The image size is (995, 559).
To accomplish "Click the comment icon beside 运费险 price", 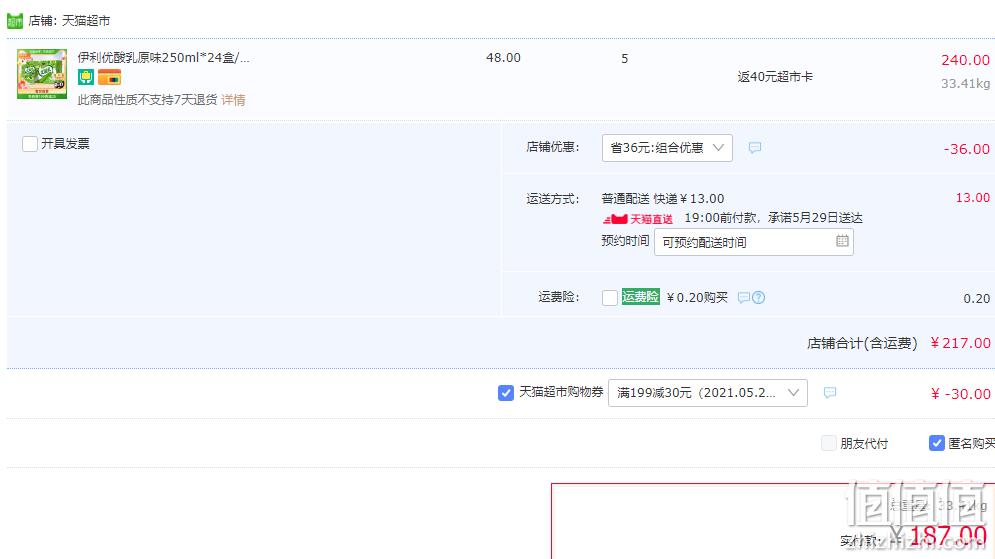I will [744, 298].
